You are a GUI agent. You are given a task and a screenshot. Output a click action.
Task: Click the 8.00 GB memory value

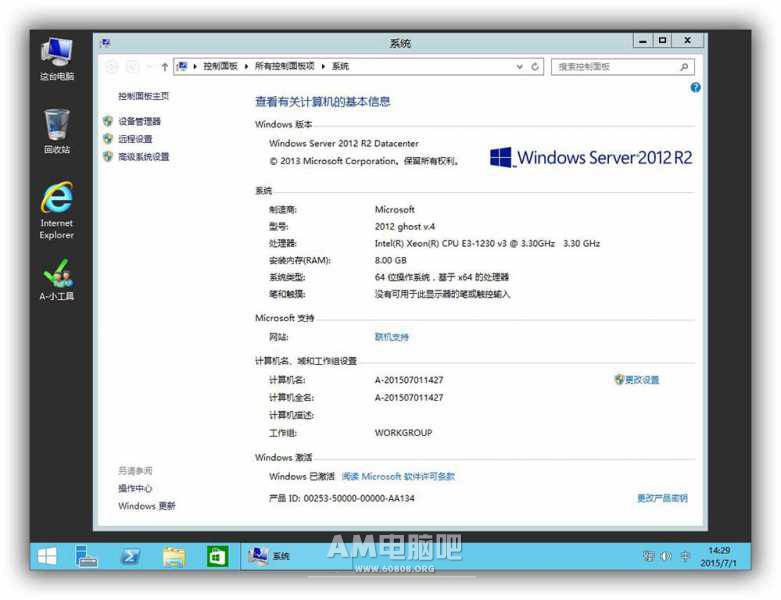pyautogui.click(x=390, y=260)
